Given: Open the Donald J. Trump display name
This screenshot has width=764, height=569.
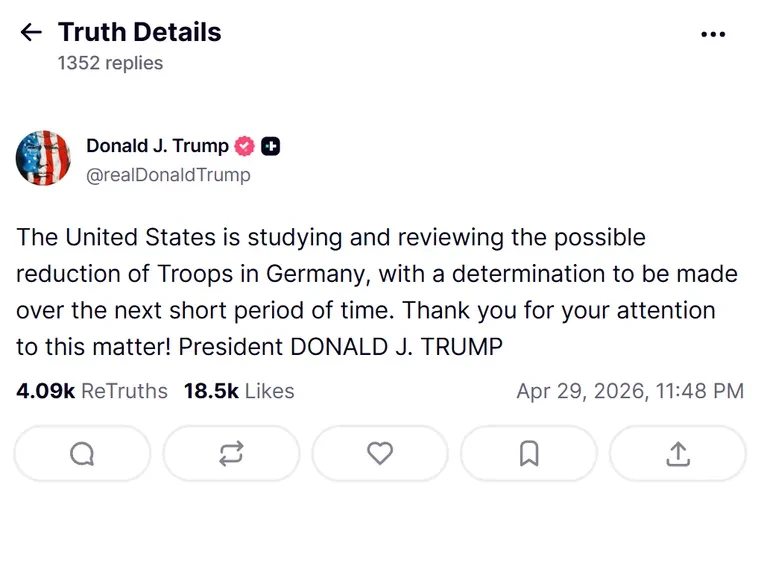Looking at the screenshot, I should point(157,146).
